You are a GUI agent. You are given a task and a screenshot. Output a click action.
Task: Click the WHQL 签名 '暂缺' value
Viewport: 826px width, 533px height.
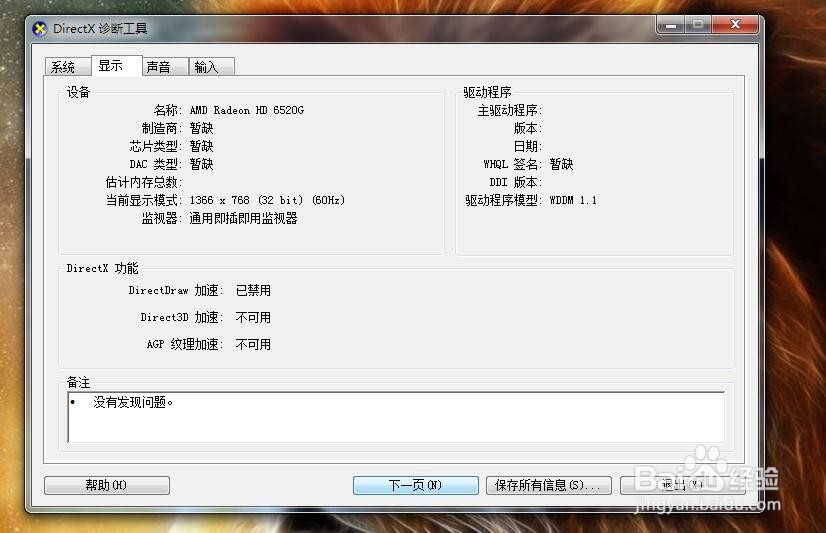click(x=561, y=164)
